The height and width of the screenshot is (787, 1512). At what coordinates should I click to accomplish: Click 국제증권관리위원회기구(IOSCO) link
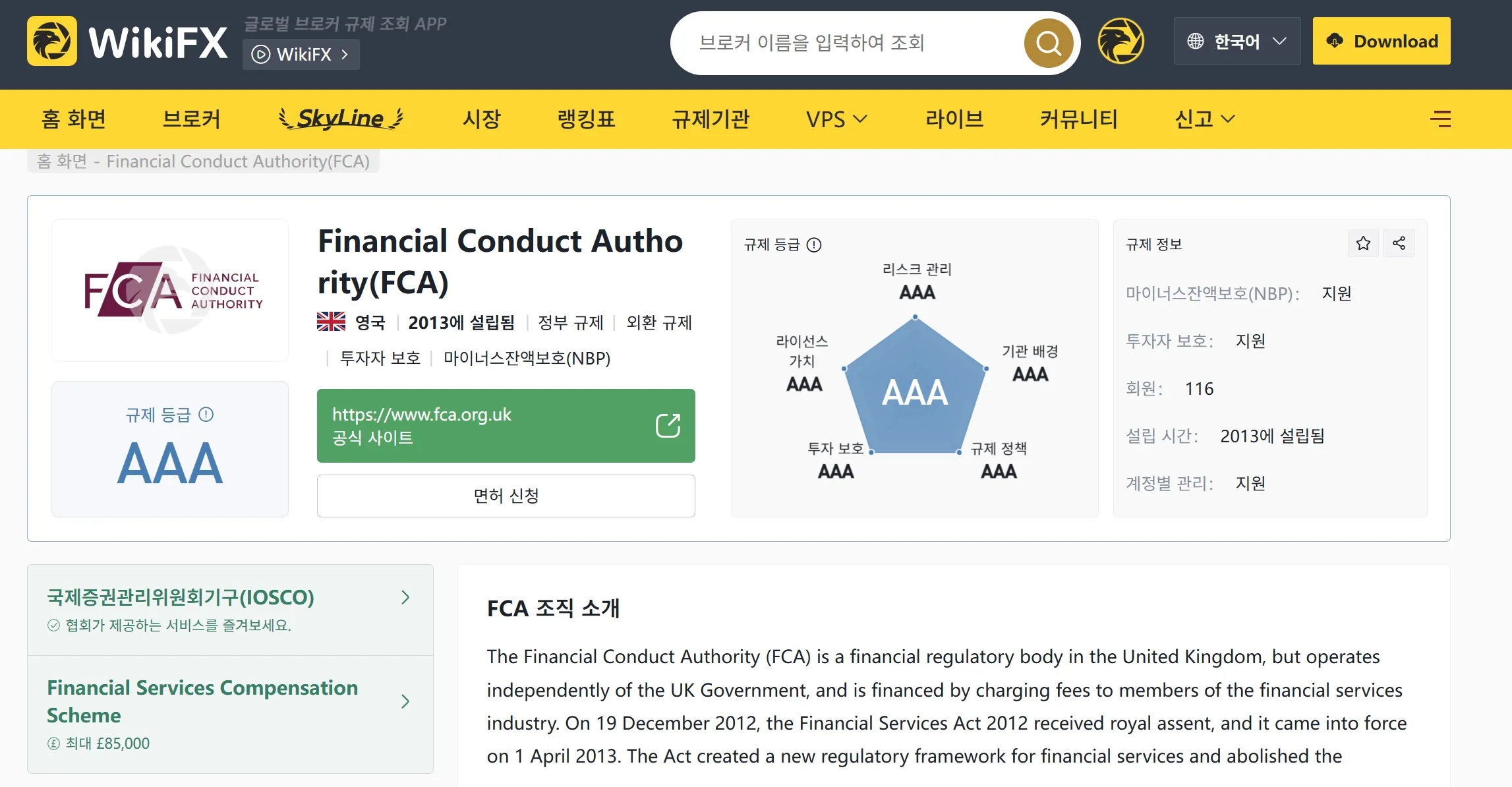click(181, 597)
